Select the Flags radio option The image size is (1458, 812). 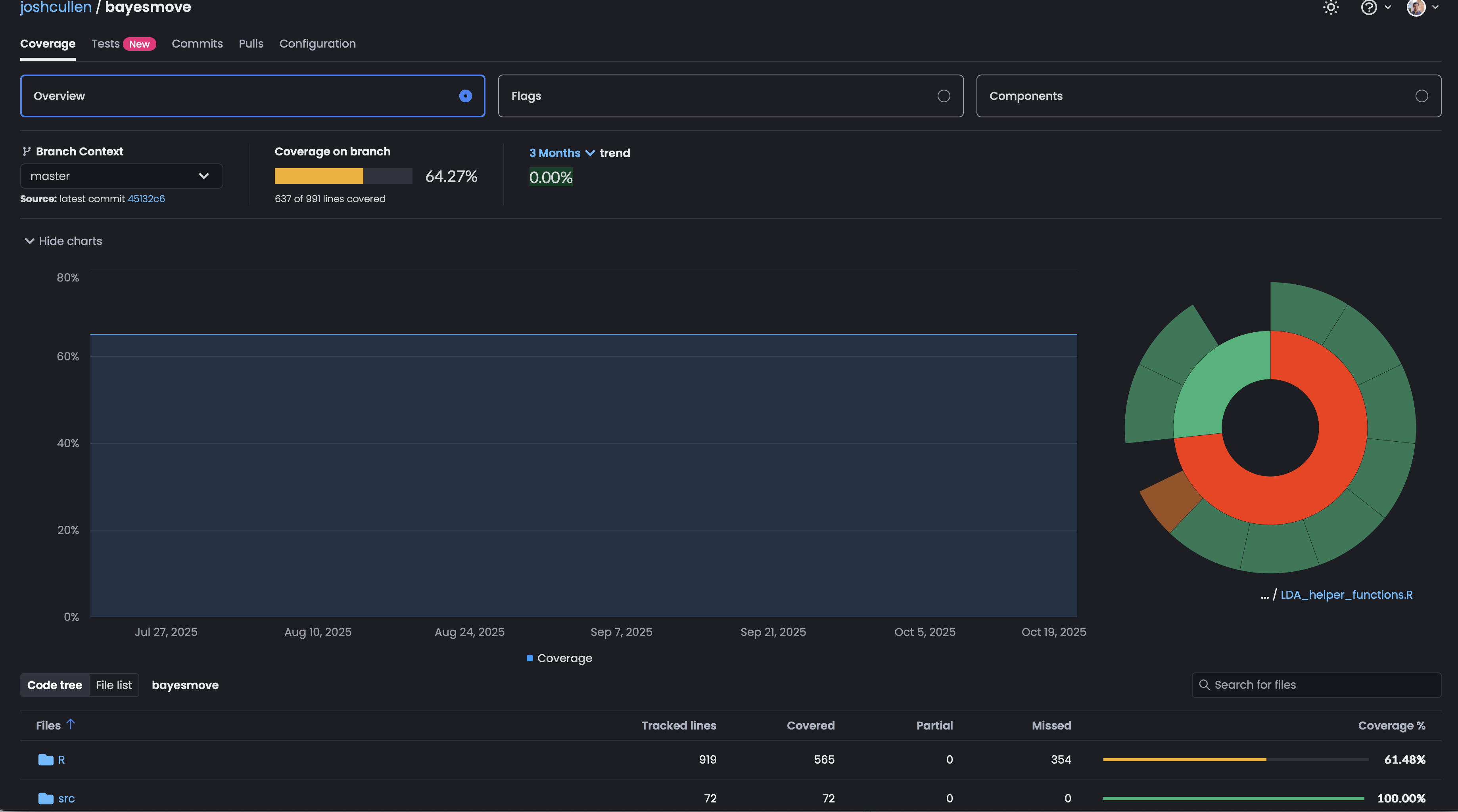[x=944, y=96]
